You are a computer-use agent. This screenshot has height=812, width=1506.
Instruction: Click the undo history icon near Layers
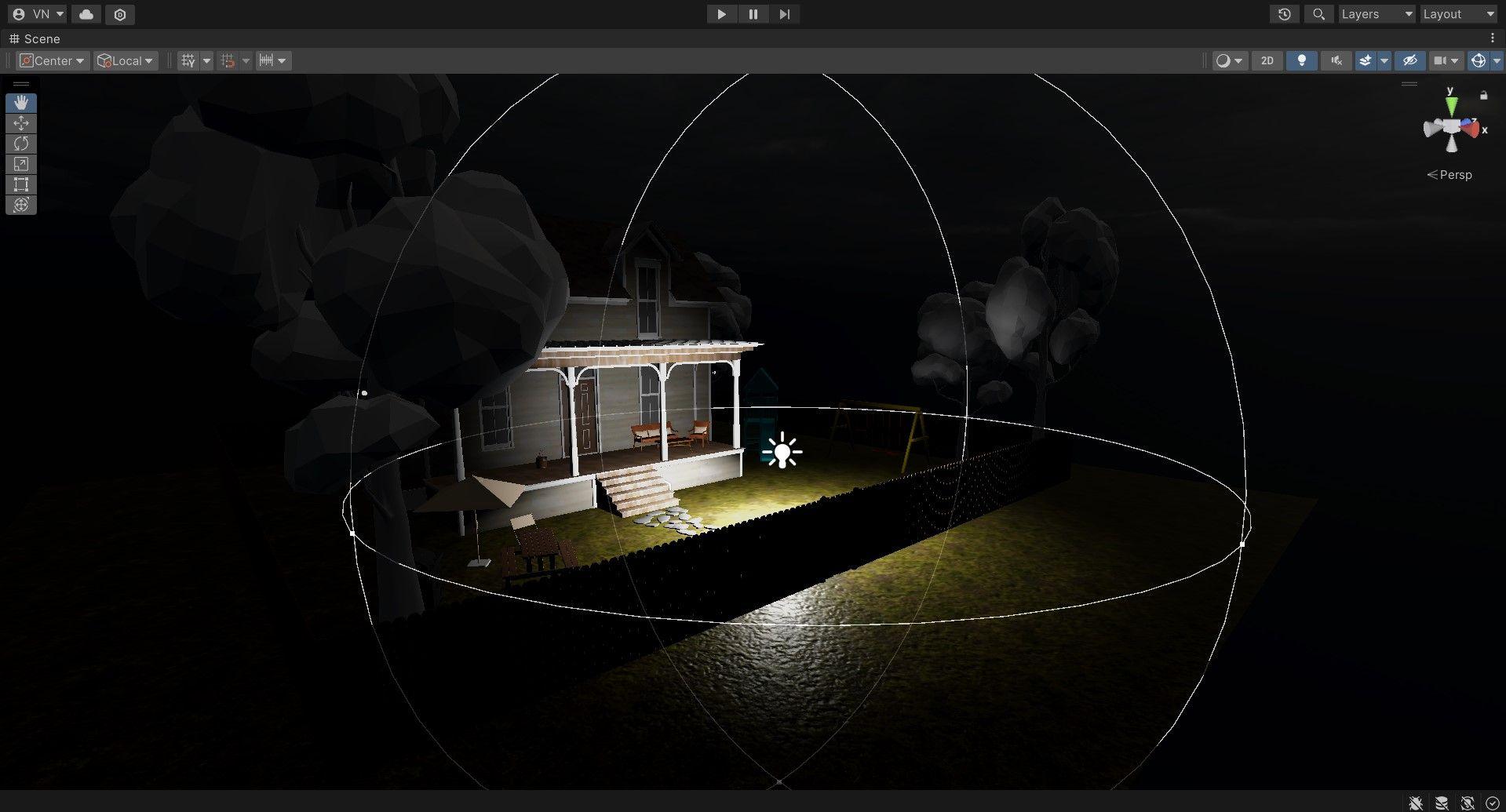point(1284,13)
